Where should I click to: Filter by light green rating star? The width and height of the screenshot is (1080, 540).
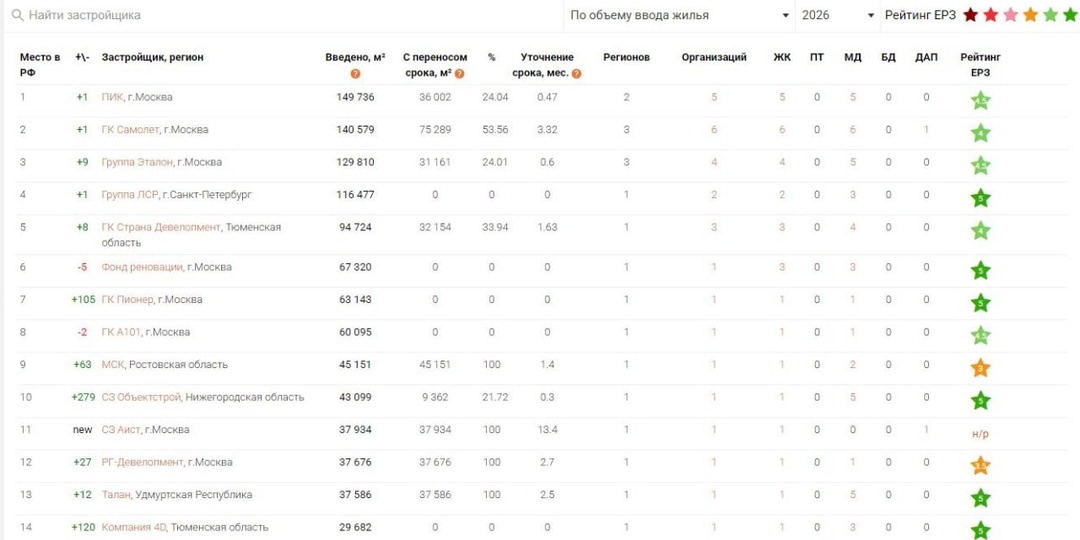tap(1050, 15)
